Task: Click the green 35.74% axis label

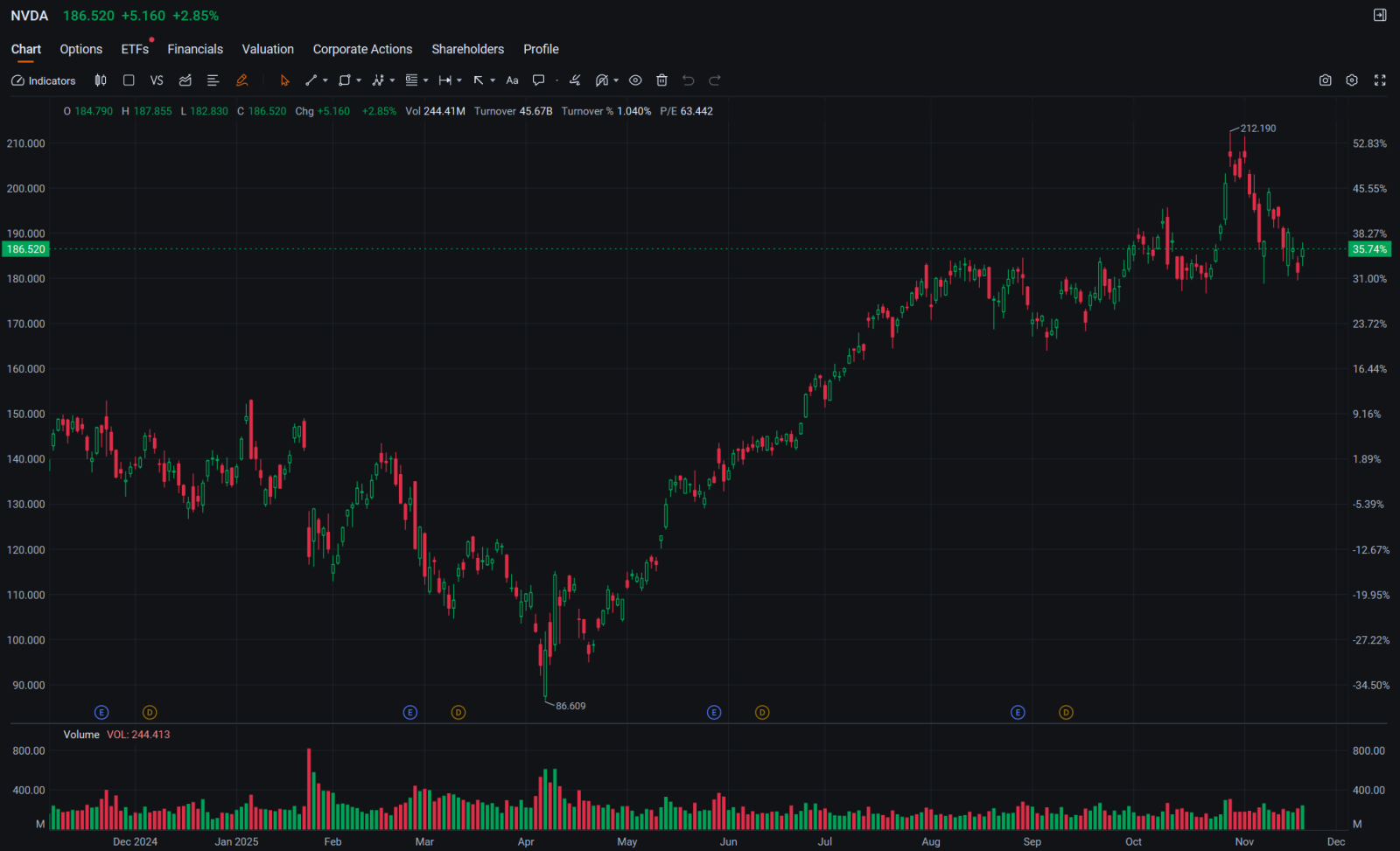Action: pyautogui.click(x=1369, y=249)
